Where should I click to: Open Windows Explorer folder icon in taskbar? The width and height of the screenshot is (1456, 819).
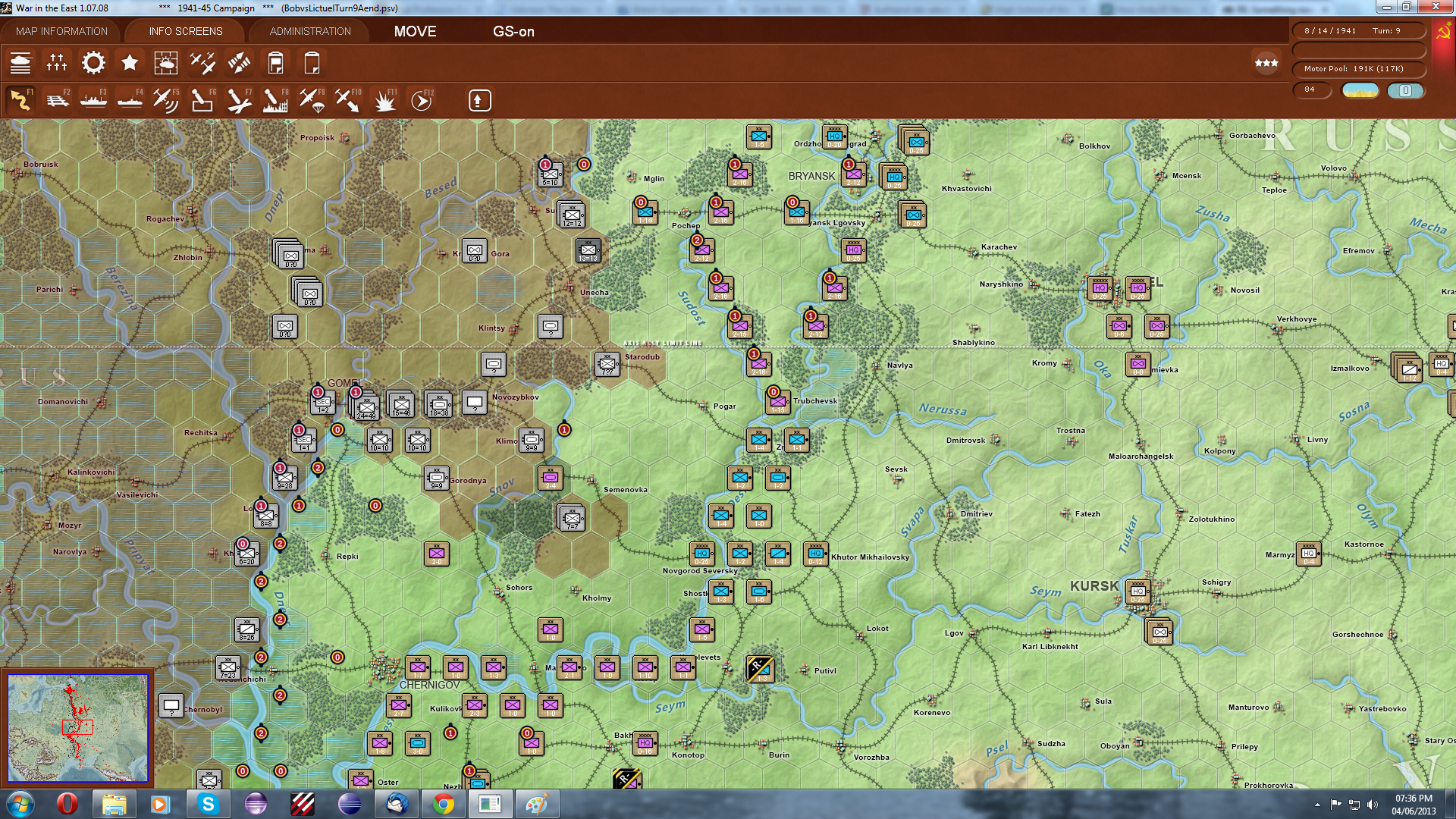tap(115, 804)
